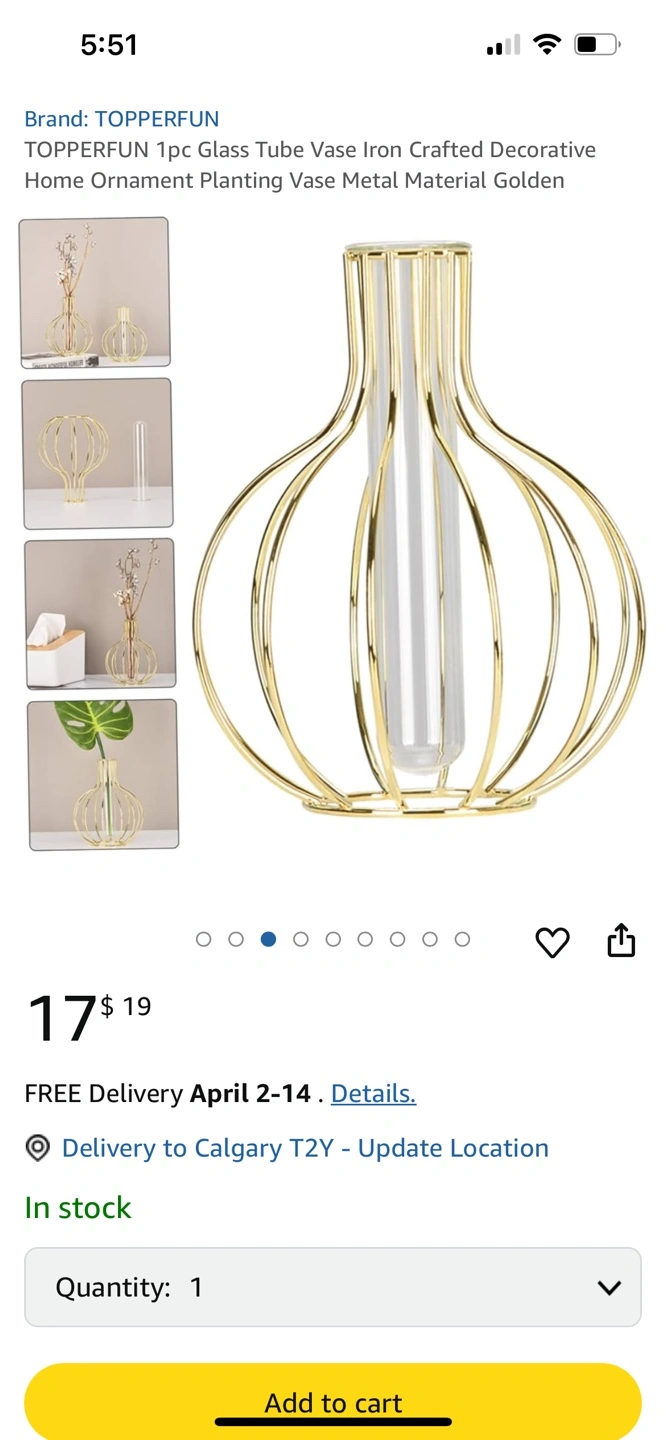Tap the share icon
This screenshot has height=1440, width=666.
[x=621, y=940]
